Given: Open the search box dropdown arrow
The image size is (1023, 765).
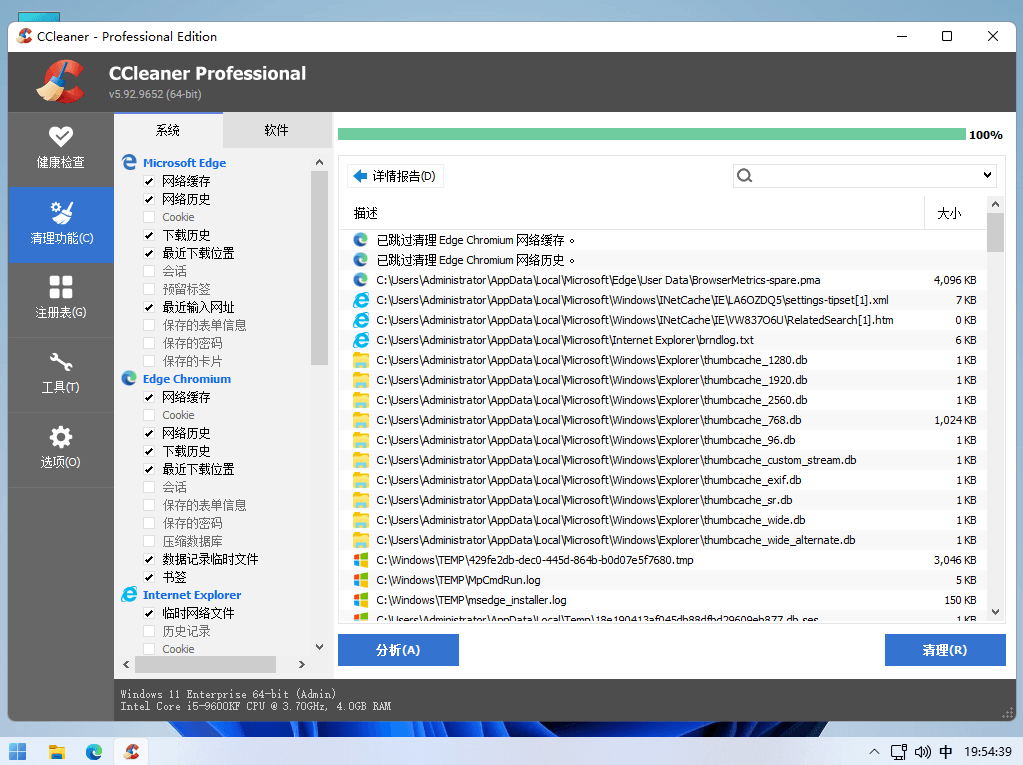Looking at the screenshot, I should coord(987,175).
